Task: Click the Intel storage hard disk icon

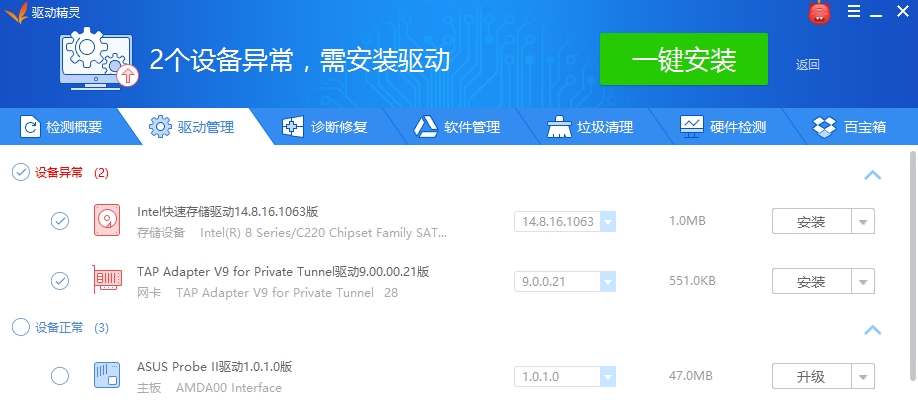Action: click(107, 220)
